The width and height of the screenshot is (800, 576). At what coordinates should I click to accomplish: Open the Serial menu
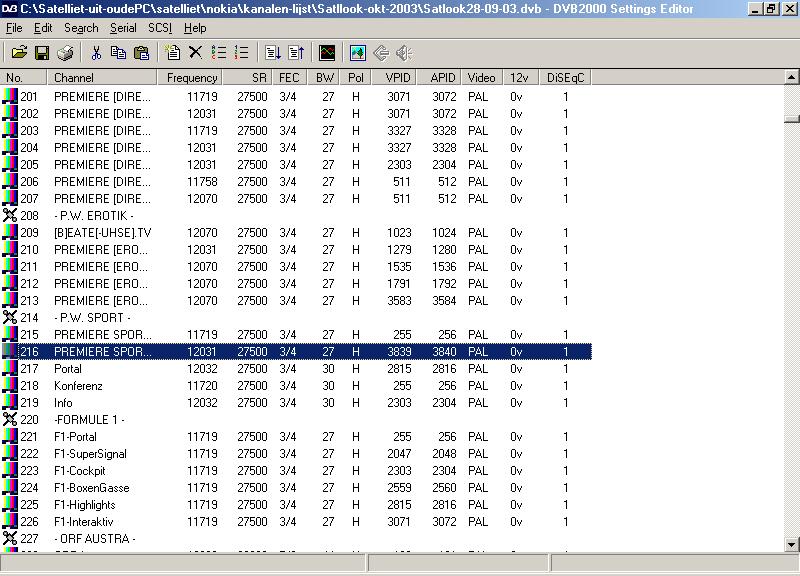point(123,28)
